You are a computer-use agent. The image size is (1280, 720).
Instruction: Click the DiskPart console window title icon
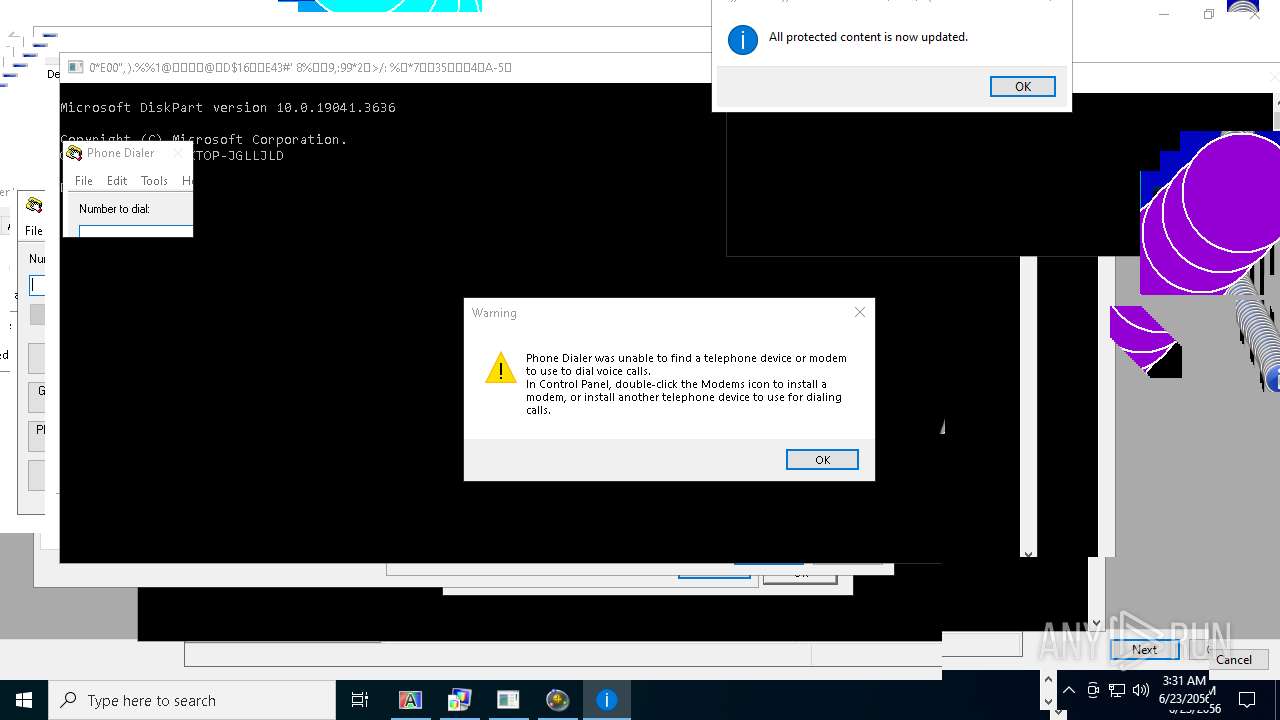click(x=76, y=68)
